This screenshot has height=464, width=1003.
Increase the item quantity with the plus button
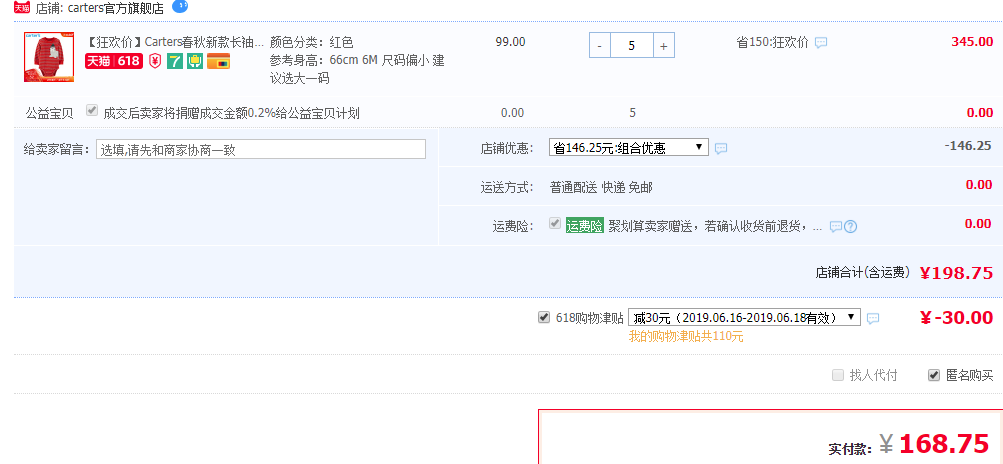663,45
